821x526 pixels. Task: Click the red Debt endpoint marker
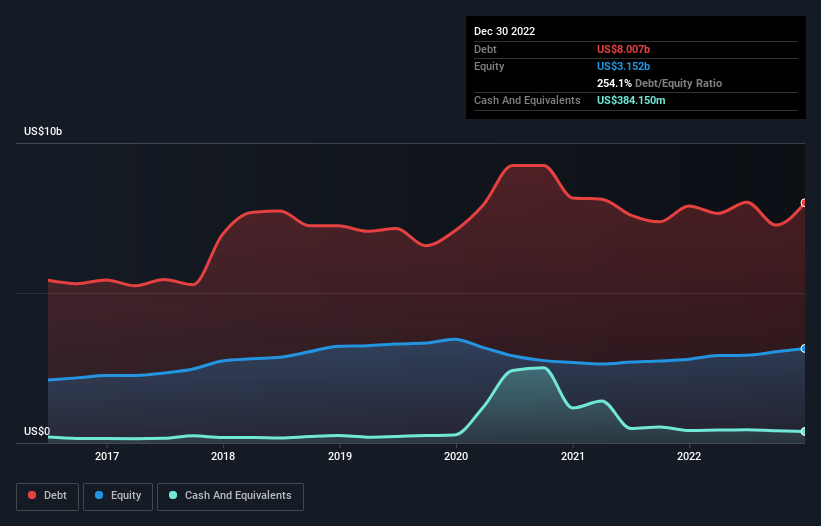(x=804, y=203)
